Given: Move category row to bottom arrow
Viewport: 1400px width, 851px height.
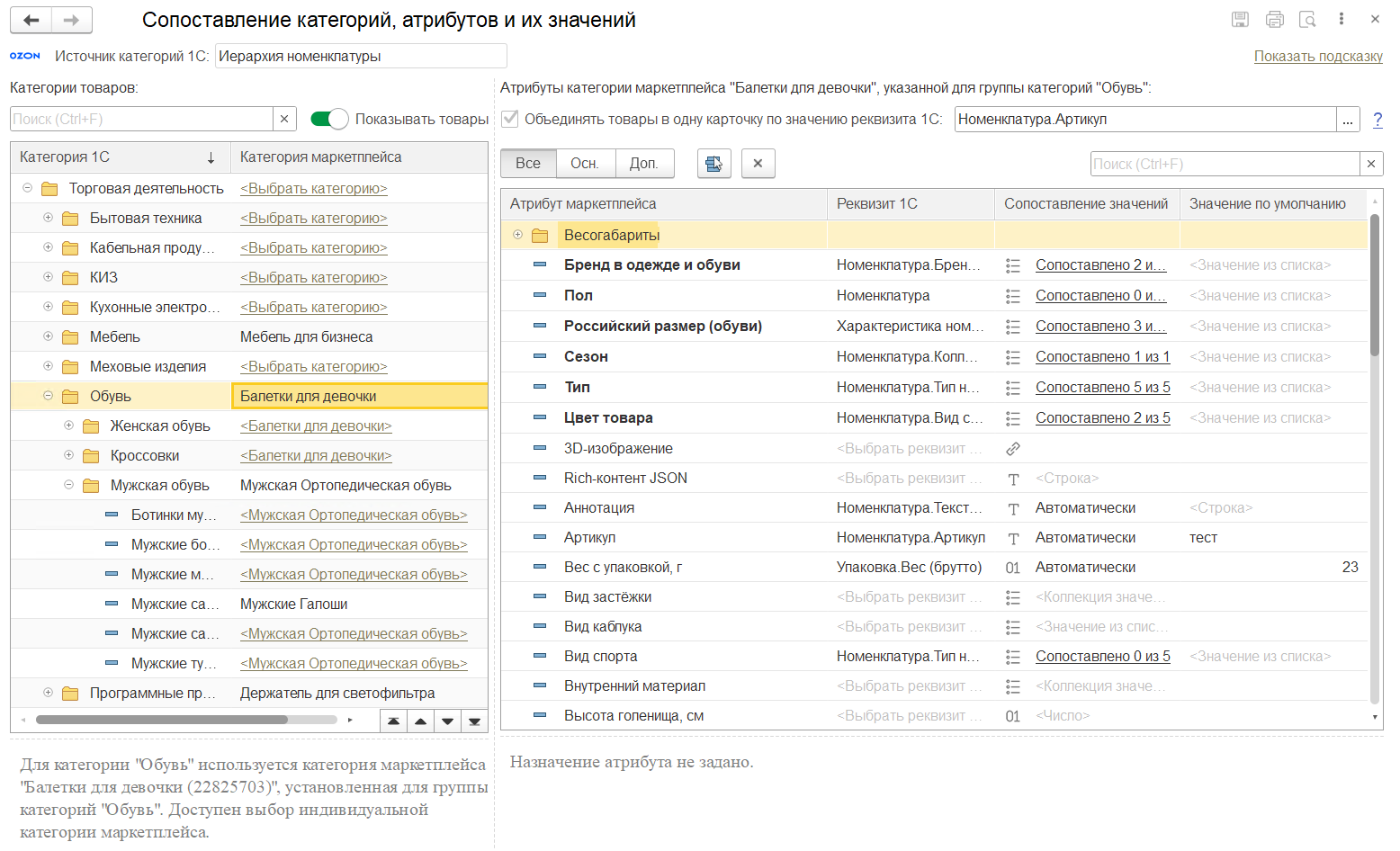Looking at the screenshot, I should (x=474, y=721).
